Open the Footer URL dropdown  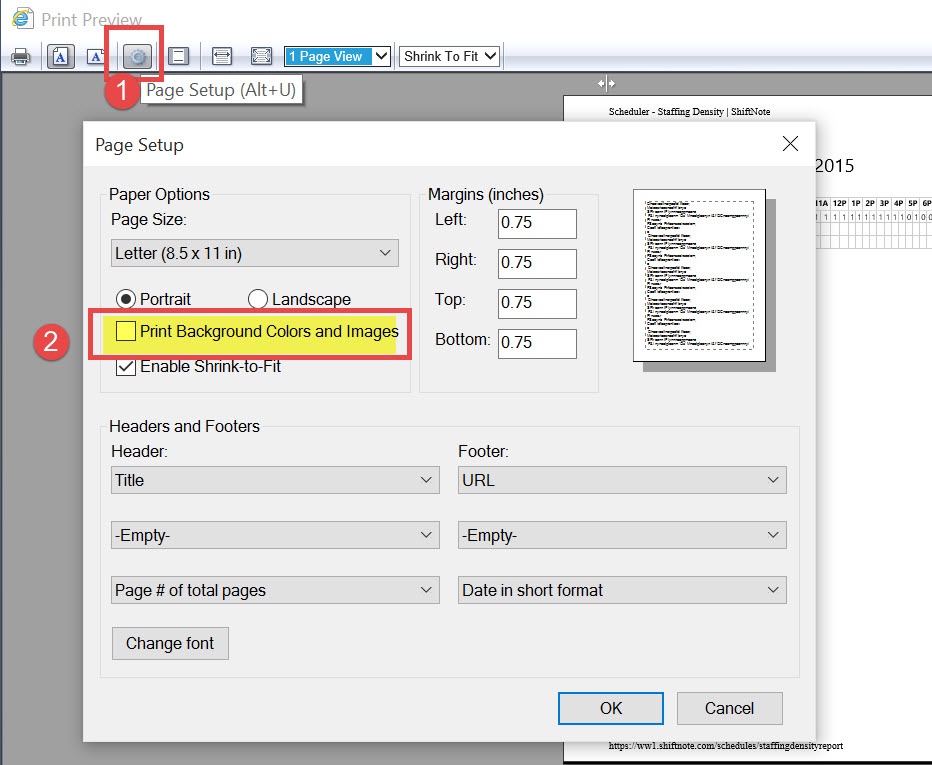(x=621, y=480)
